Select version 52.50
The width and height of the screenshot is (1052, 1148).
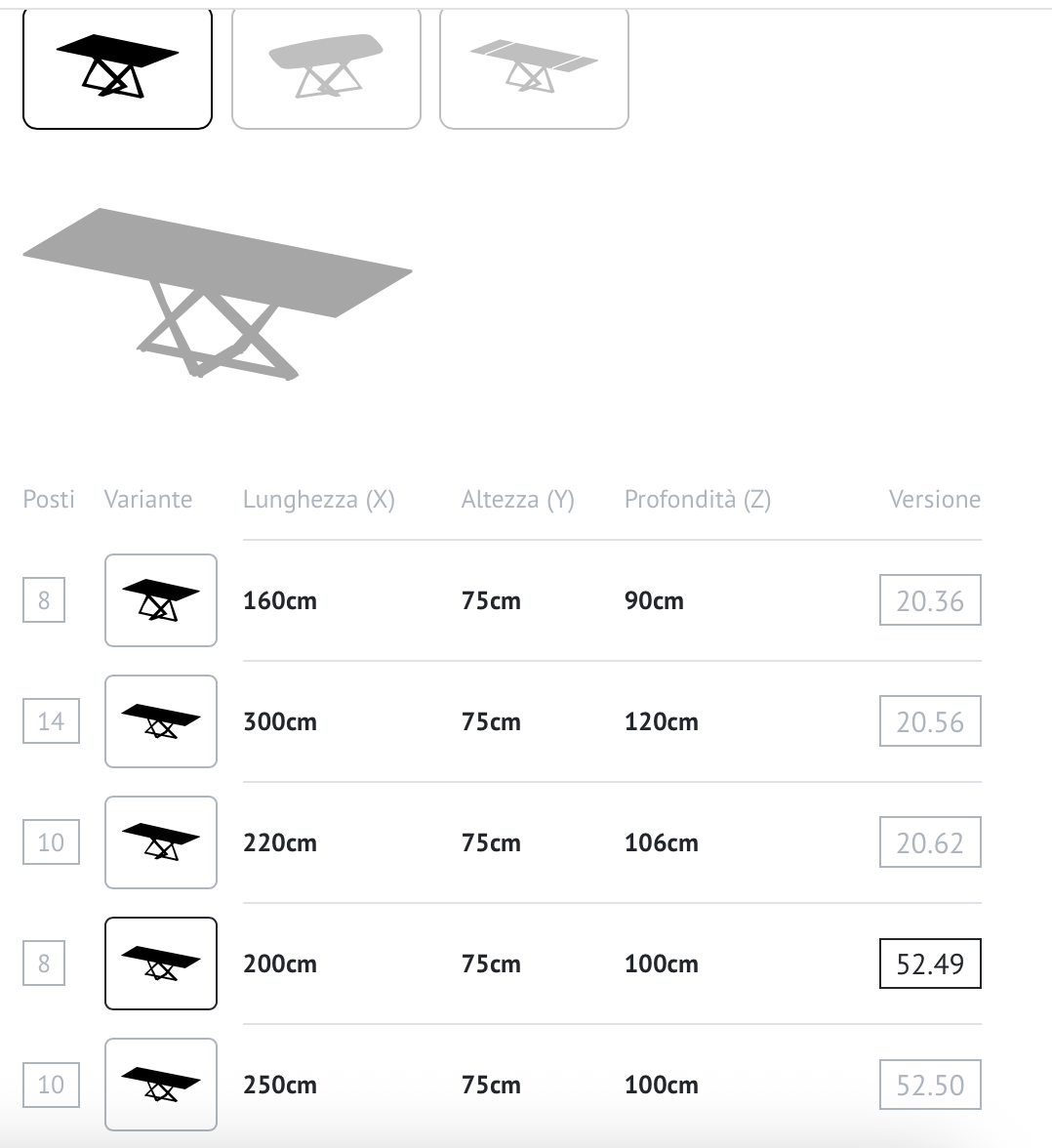[x=930, y=1085]
